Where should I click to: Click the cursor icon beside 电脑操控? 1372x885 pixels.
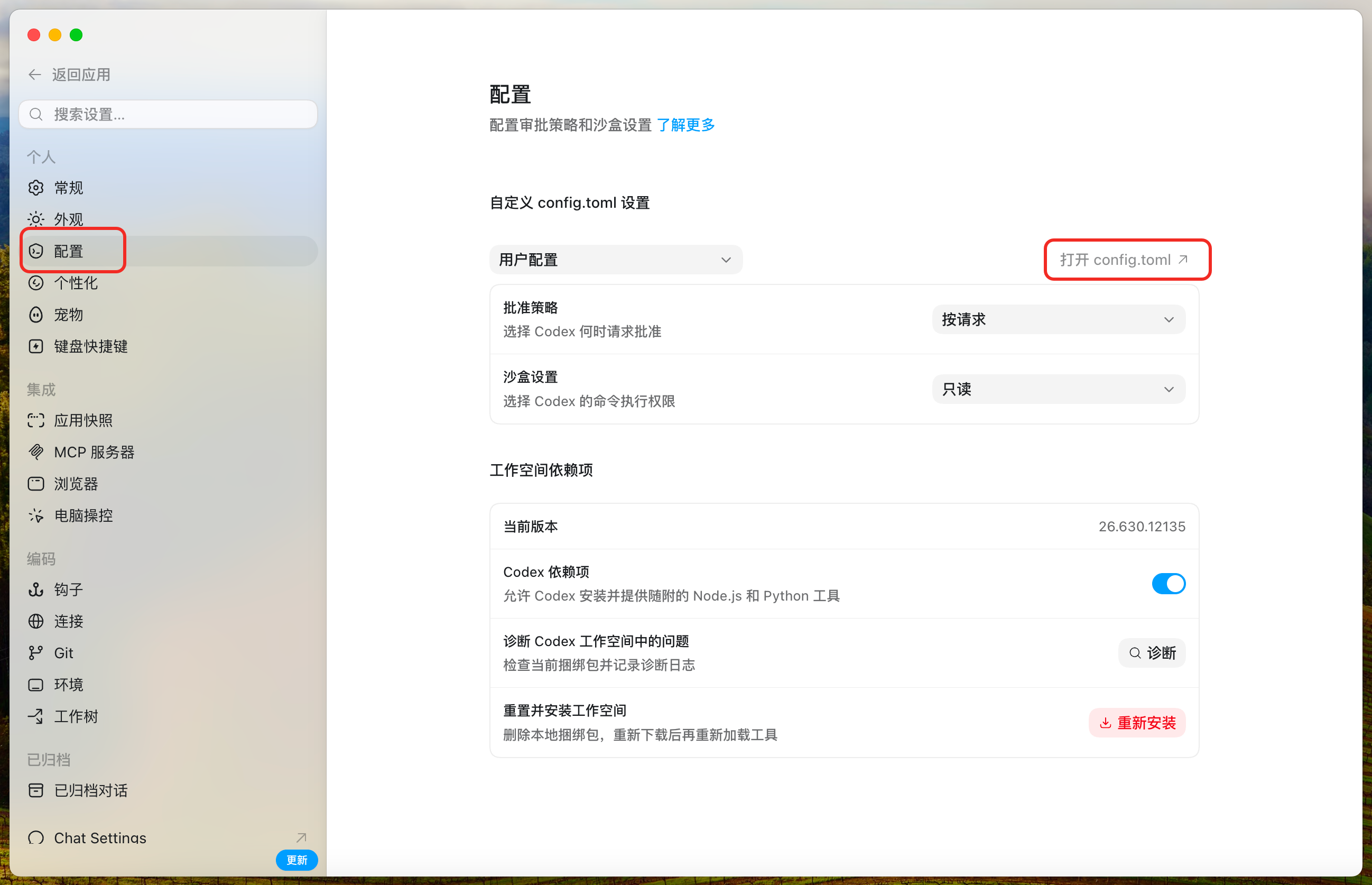[x=36, y=515]
